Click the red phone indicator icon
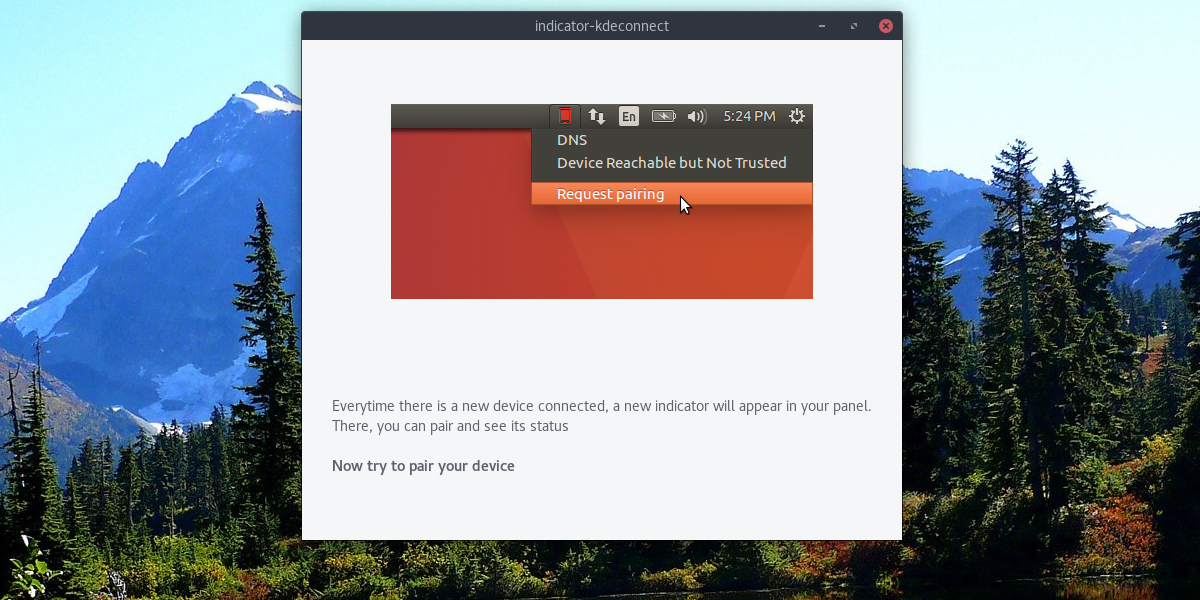 (565, 116)
